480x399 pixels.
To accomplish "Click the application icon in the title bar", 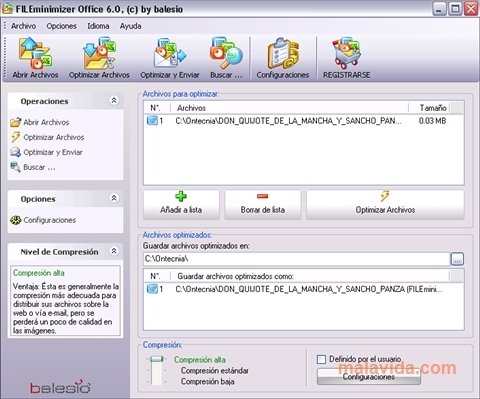I will pyautogui.click(x=7, y=9).
